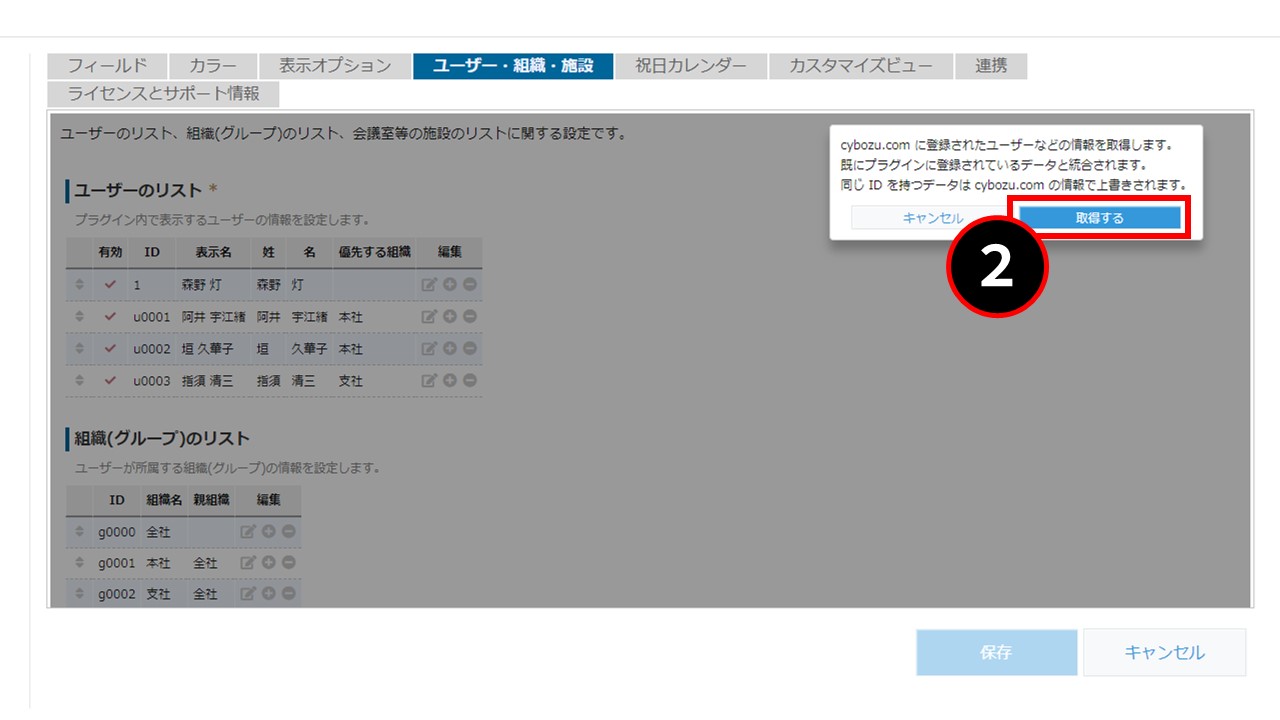Edit group g0000 全社

pos(248,532)
